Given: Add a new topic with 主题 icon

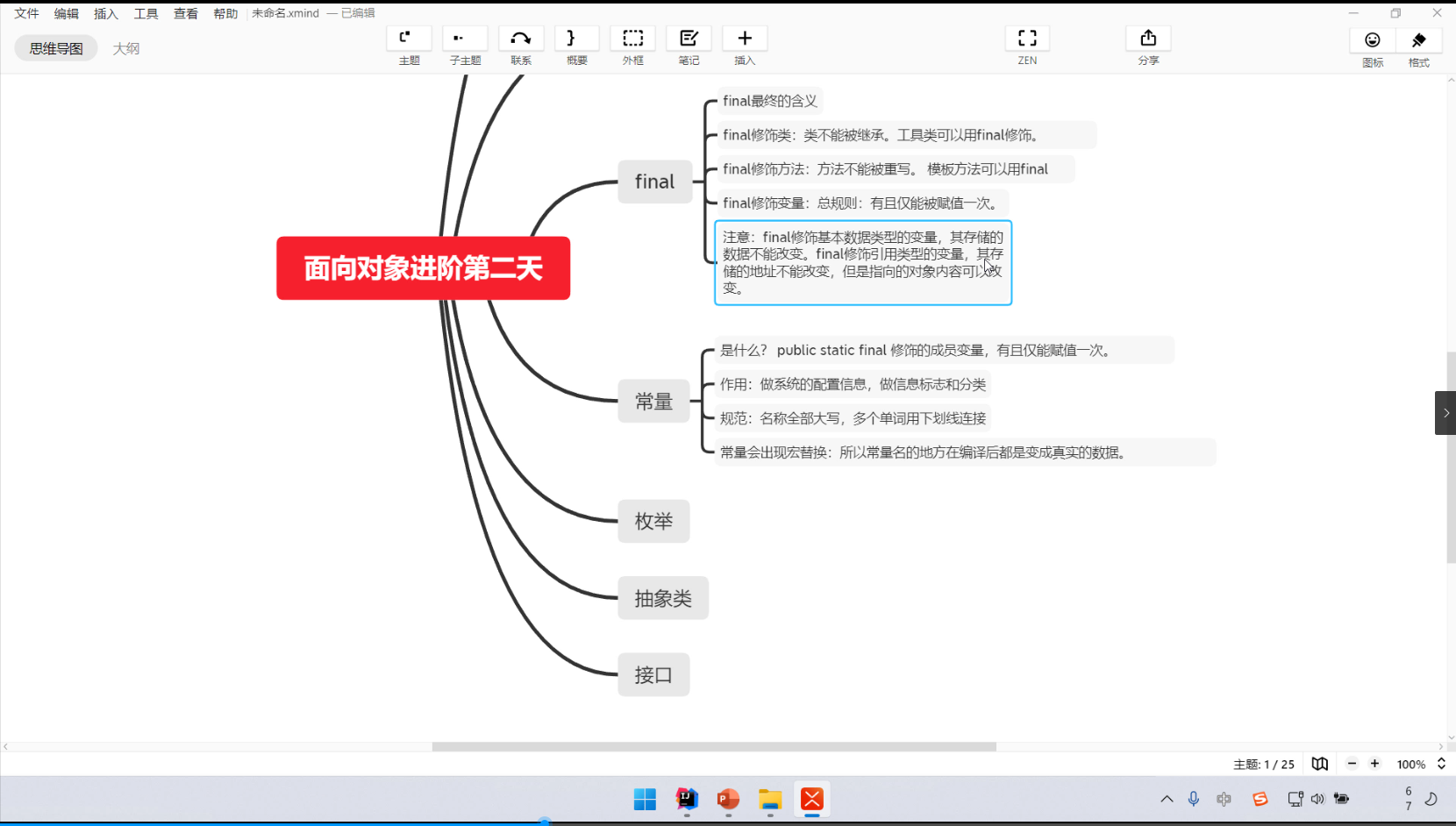Looking at the screenshot, I should (409, 46).
